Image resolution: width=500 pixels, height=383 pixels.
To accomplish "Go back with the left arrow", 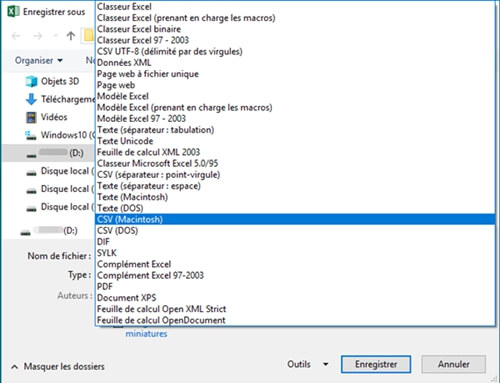I will coord(16,36).
